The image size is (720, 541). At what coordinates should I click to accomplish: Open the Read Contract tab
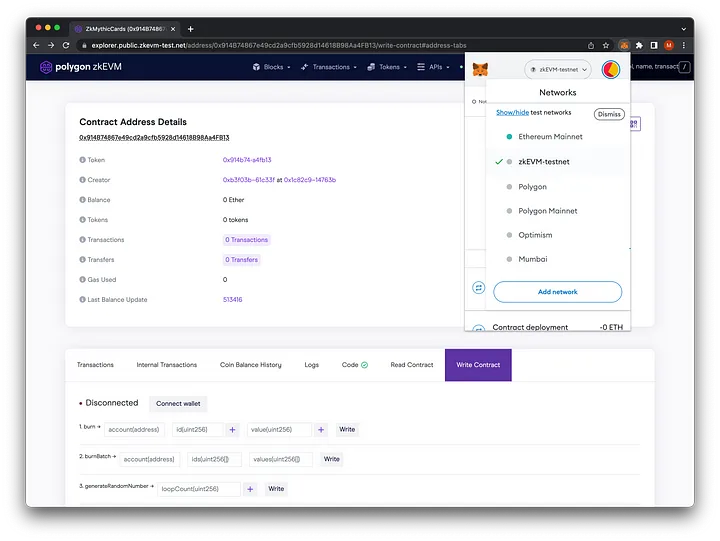pyautogui.click(x=412, y=365)
